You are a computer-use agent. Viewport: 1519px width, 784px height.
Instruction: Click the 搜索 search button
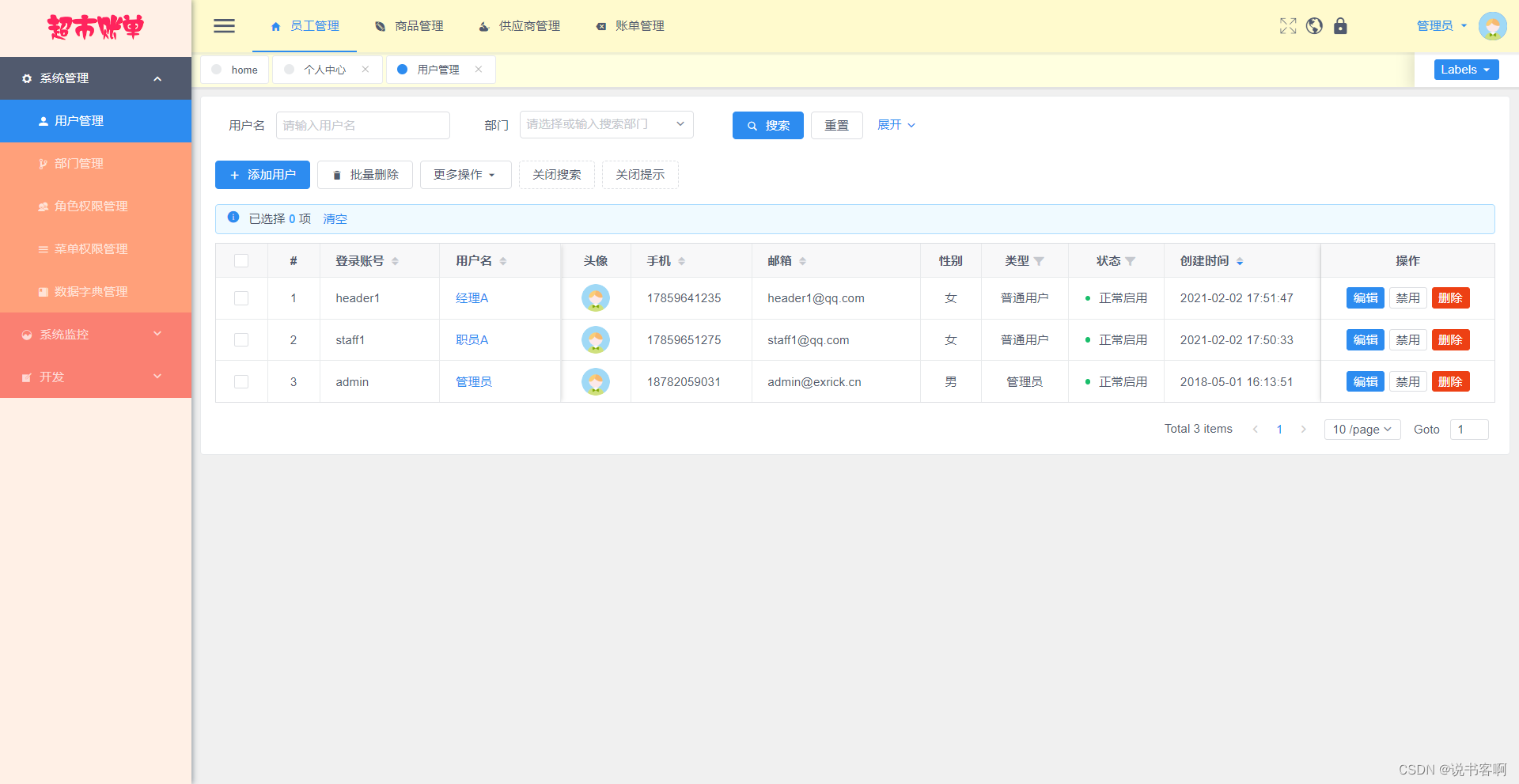[768, 126]
